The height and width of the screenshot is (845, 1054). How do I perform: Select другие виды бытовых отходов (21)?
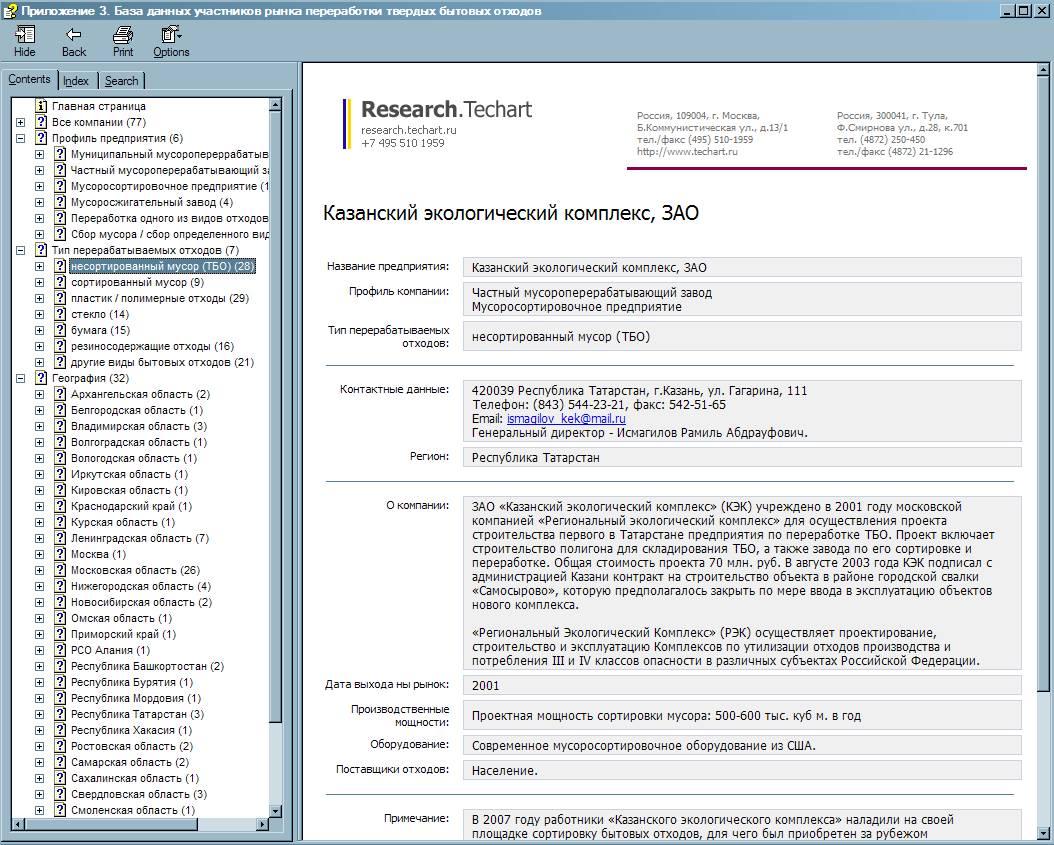163,362
